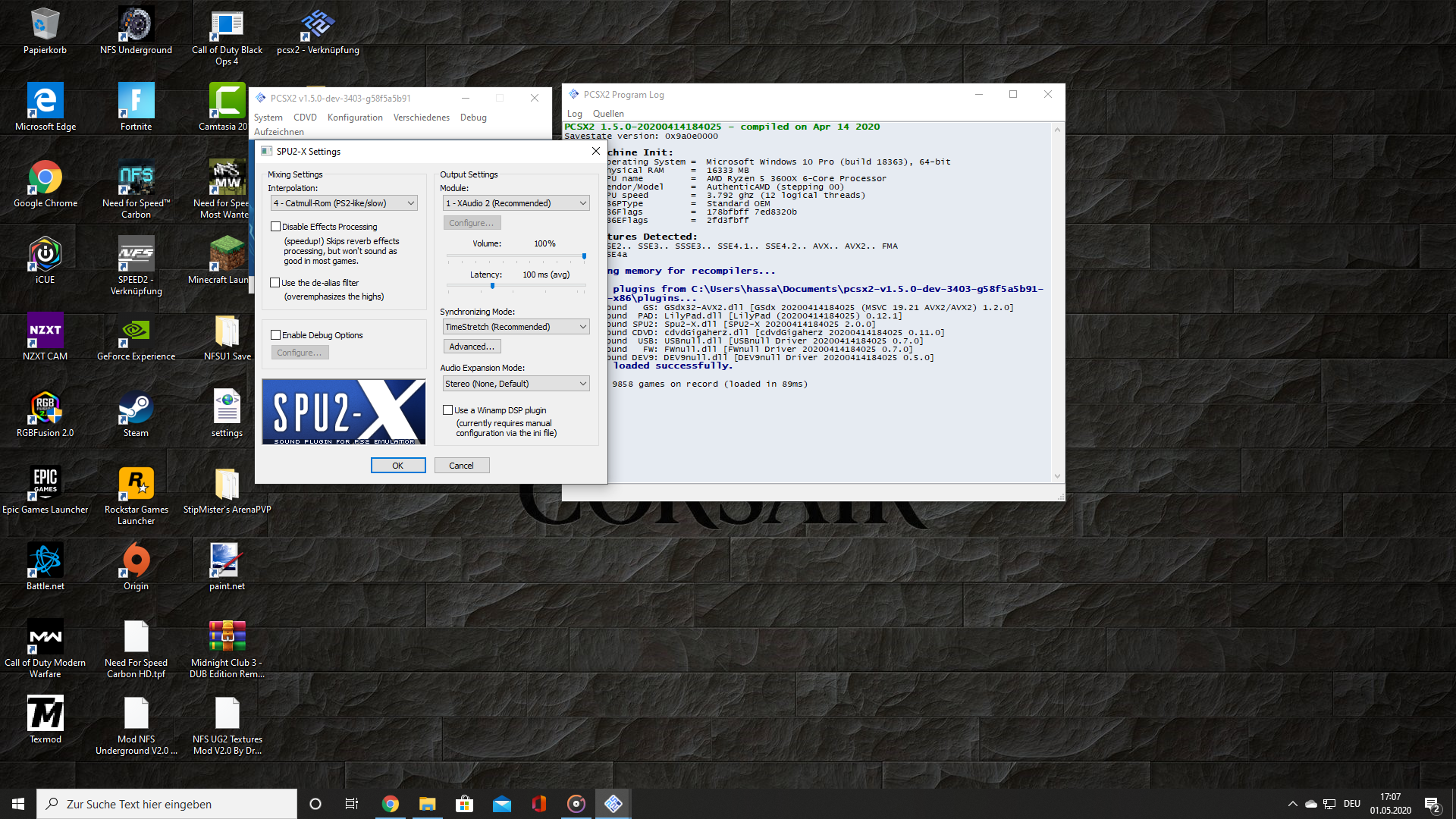Open Cortana circle icon on taskbar
Screen dimensions: 1456x819
click(315, 804)
